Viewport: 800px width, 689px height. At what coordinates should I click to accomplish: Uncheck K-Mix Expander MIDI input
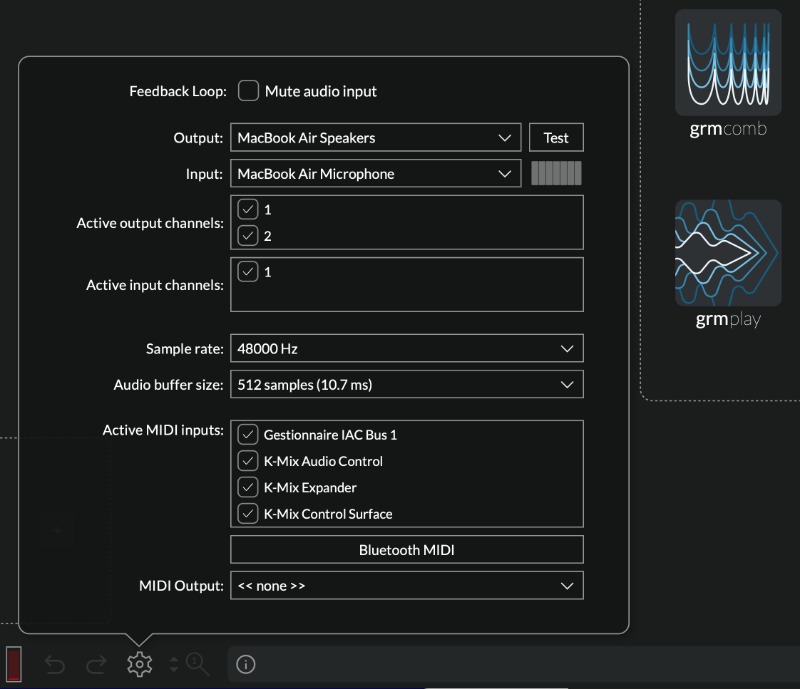246,487
